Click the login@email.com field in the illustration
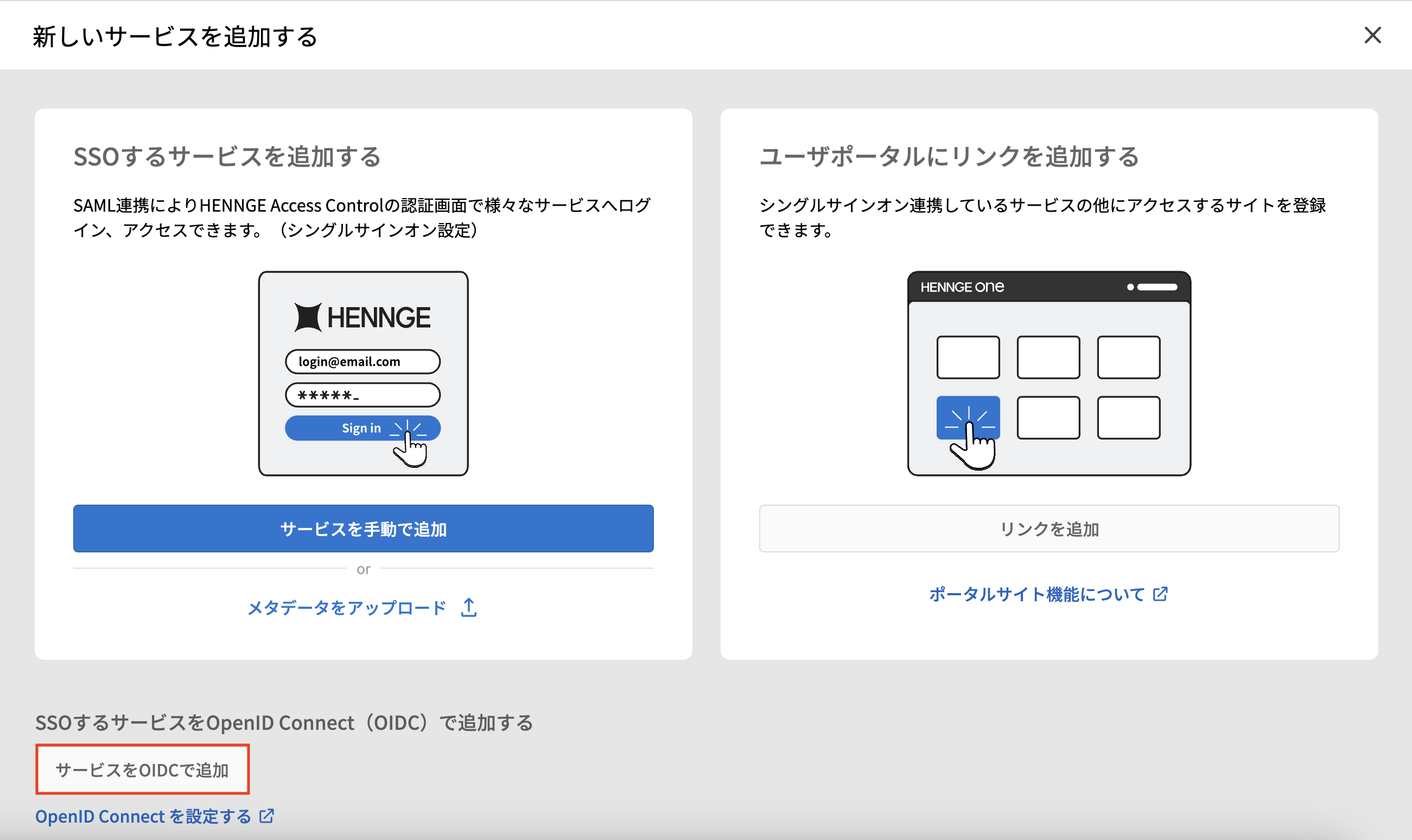The height and width of the screenshot is (840, 1412). click(362, 361)
